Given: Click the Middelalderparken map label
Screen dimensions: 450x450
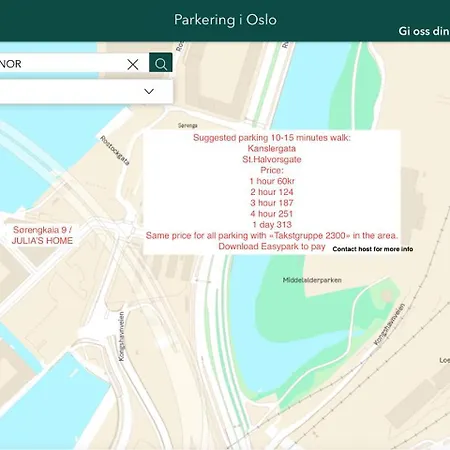Looking at the screenshot, I should point(312,280).
